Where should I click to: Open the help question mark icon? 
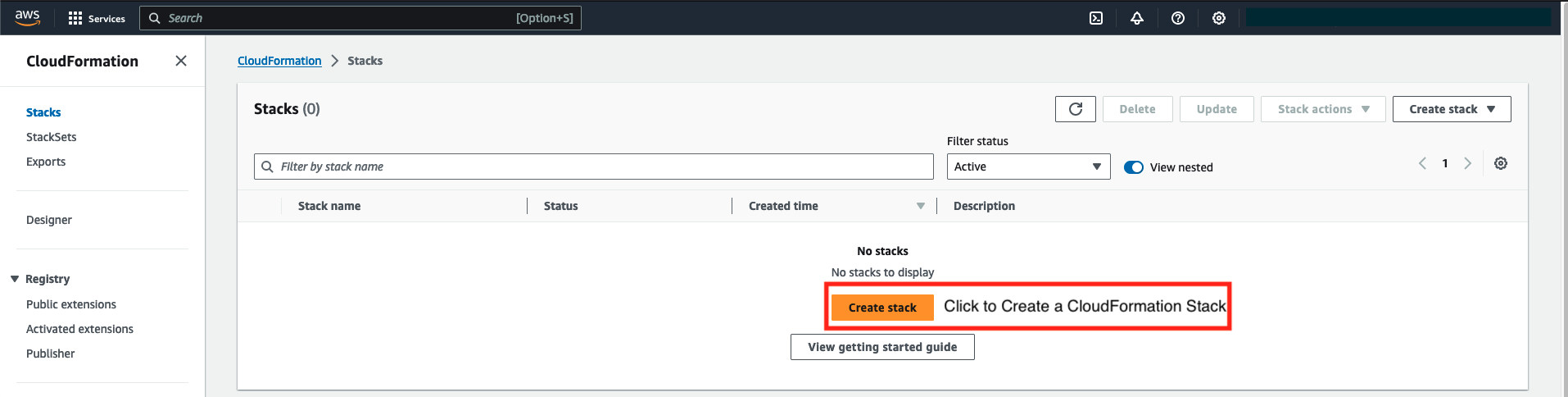(1178, 18)
